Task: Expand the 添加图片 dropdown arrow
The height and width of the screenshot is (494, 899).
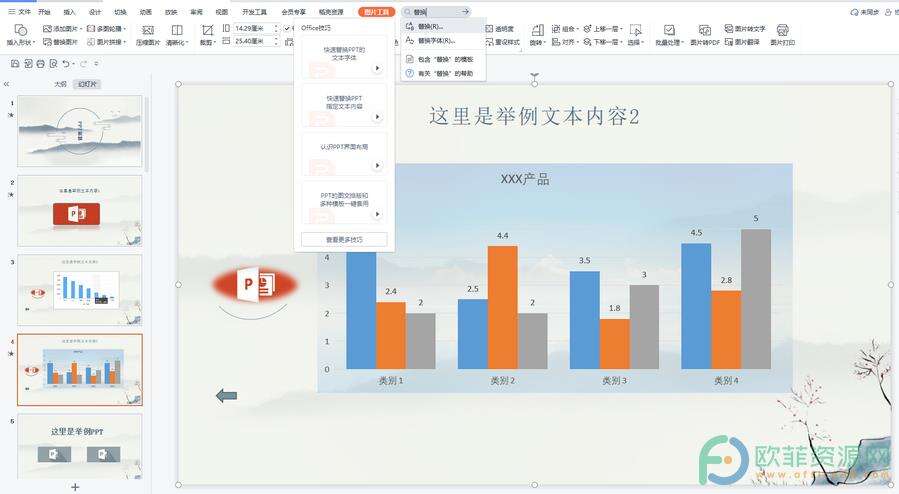Action: click(82, 29)
